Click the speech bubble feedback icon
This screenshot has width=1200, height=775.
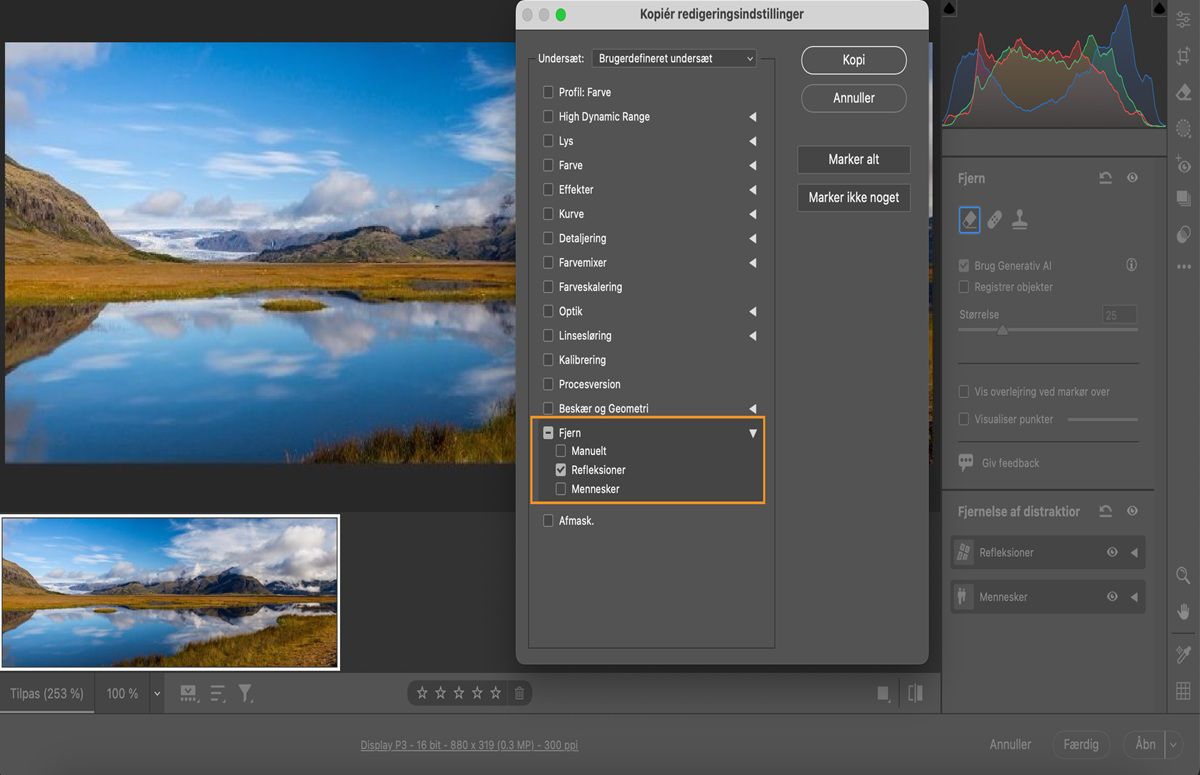966,463
